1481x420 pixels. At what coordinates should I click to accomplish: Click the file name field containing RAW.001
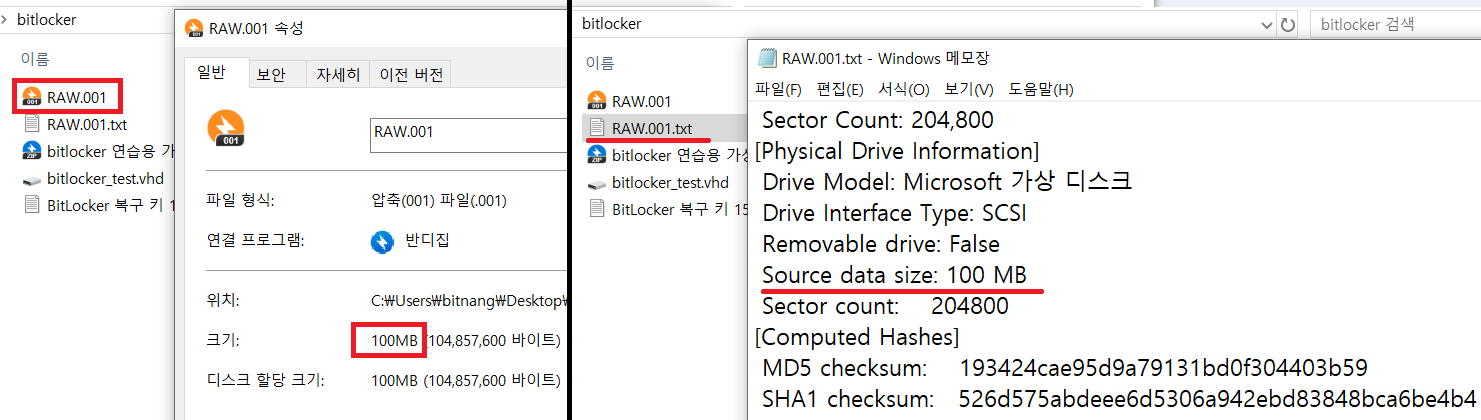[x=467, y=134]
